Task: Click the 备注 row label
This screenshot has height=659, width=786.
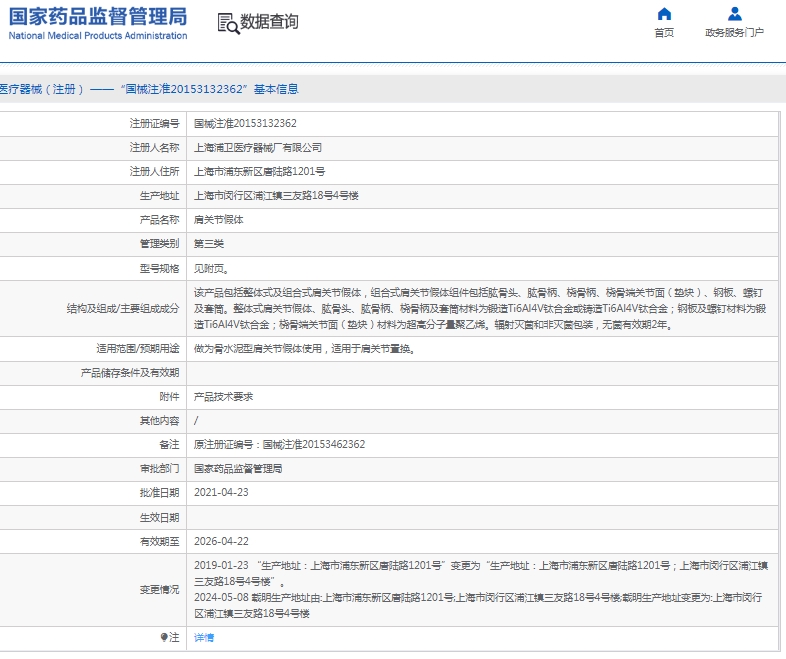Action: coord(169,444)
